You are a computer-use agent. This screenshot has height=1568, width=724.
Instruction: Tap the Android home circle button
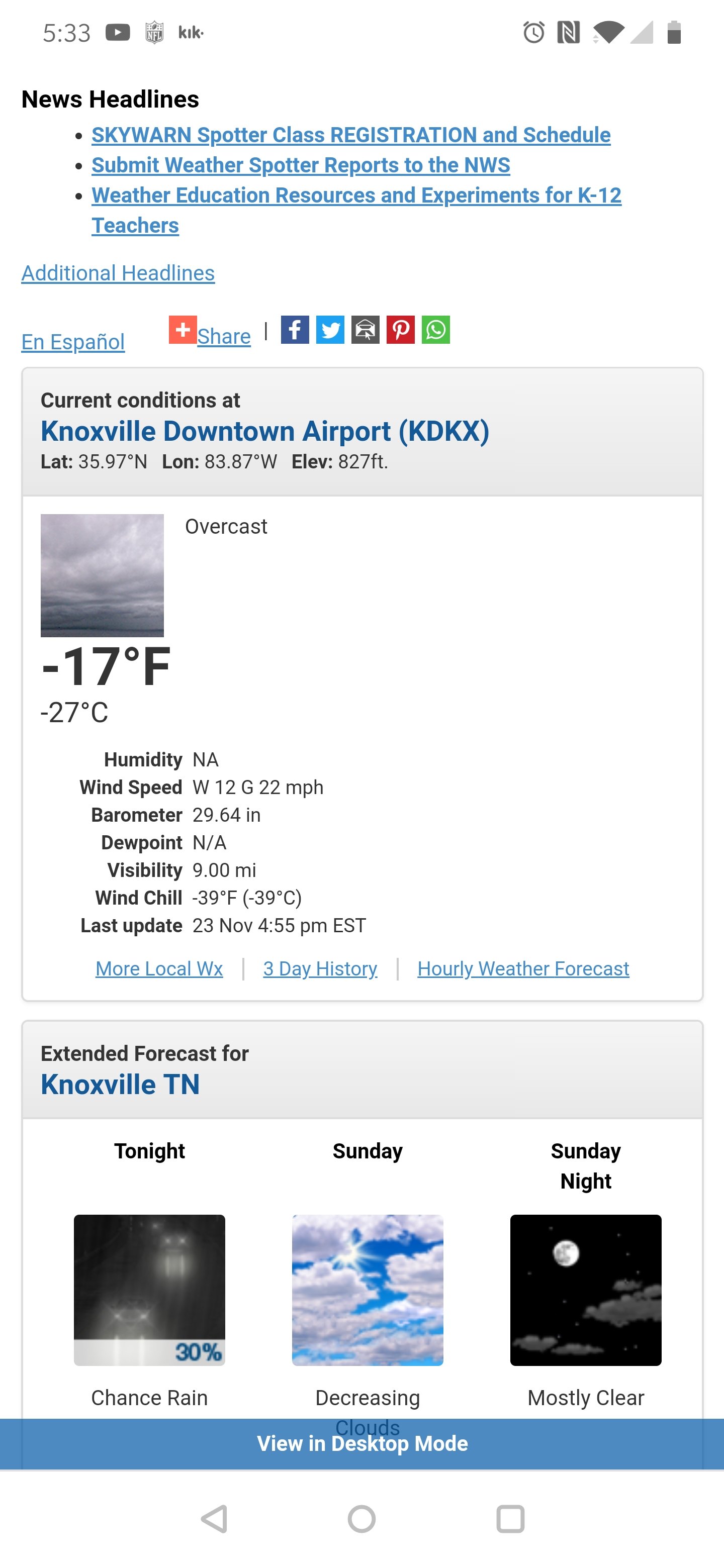(x=361, y=1519)
